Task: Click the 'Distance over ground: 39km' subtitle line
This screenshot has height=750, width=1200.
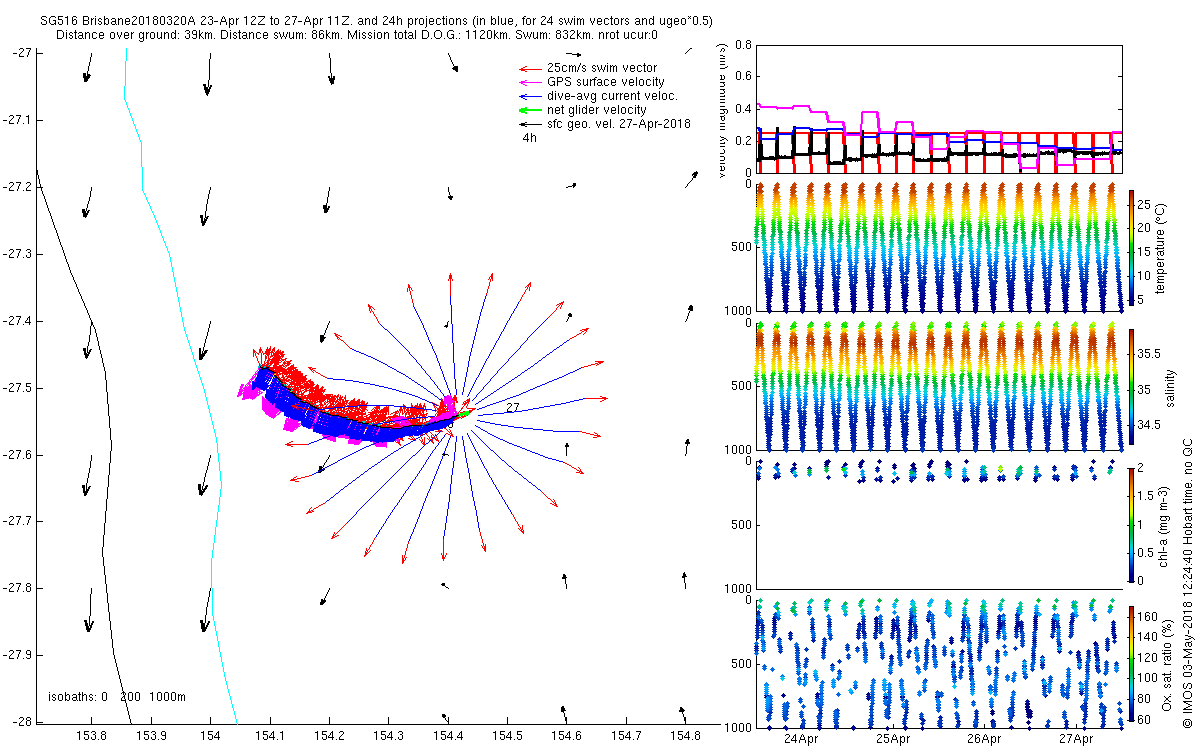Action: [357, 35]
